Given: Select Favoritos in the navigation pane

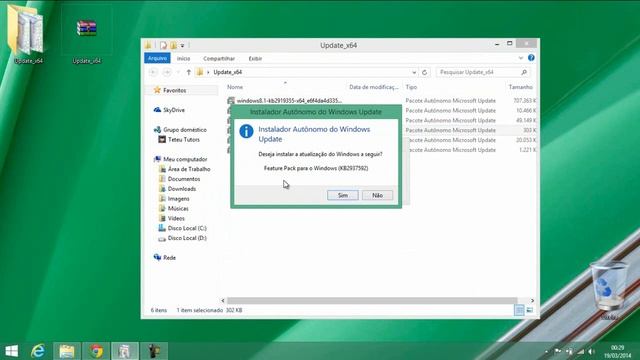Looking at the screenshot, I should 174,90.
